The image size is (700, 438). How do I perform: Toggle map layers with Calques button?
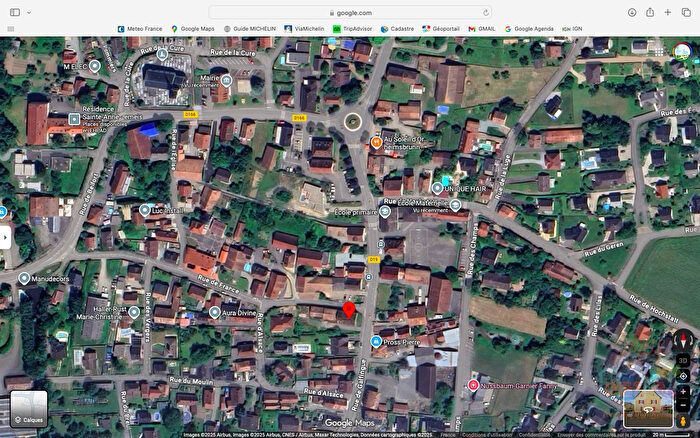point(28,409)
